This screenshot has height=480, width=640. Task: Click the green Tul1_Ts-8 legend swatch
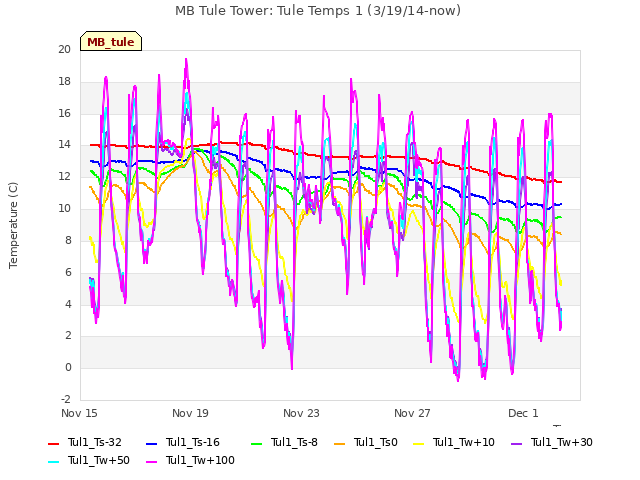(256, 444)
